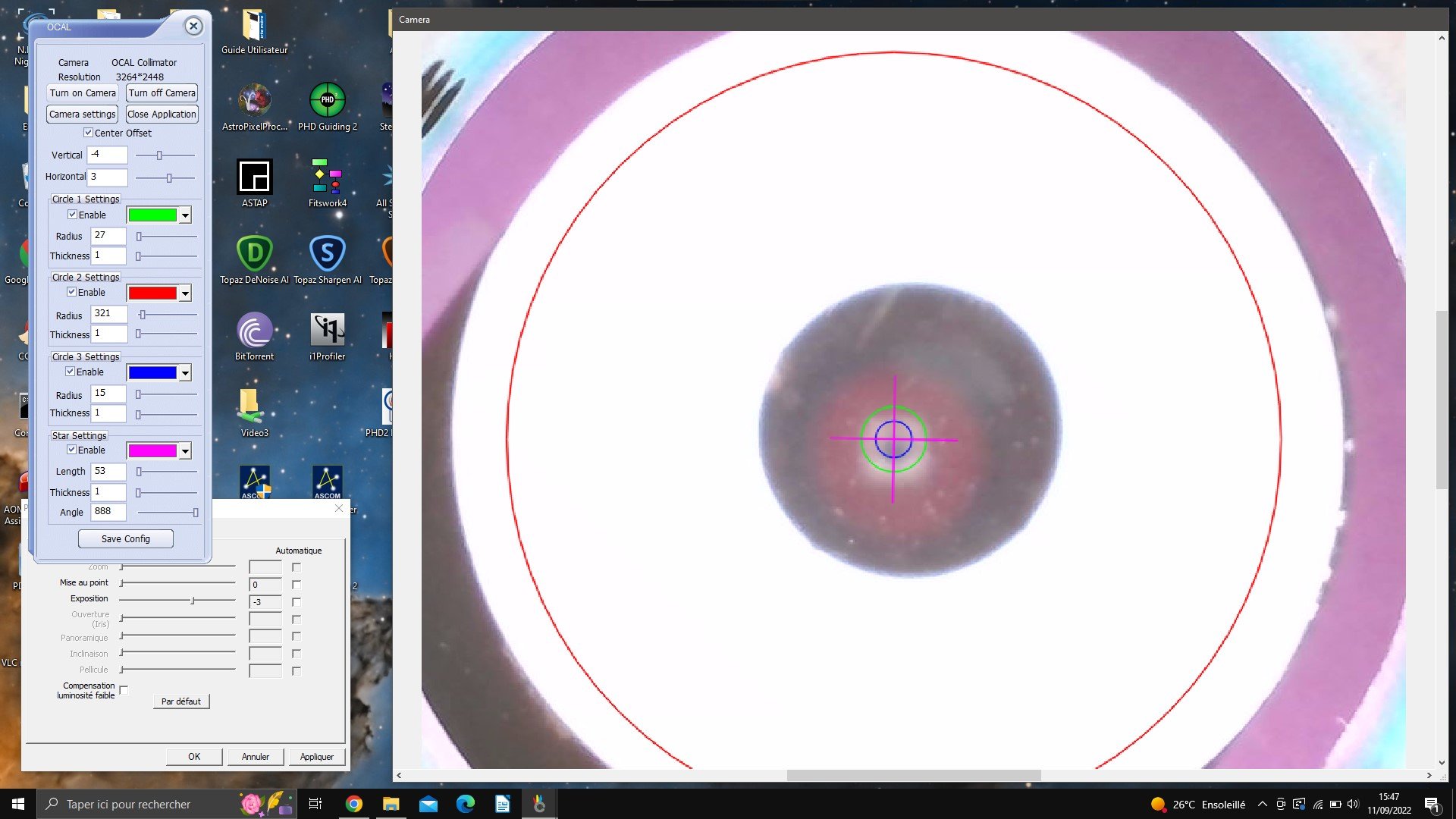Open the Windows Start menu
This screenshot has width=1456, height=819.
point(18,804)
